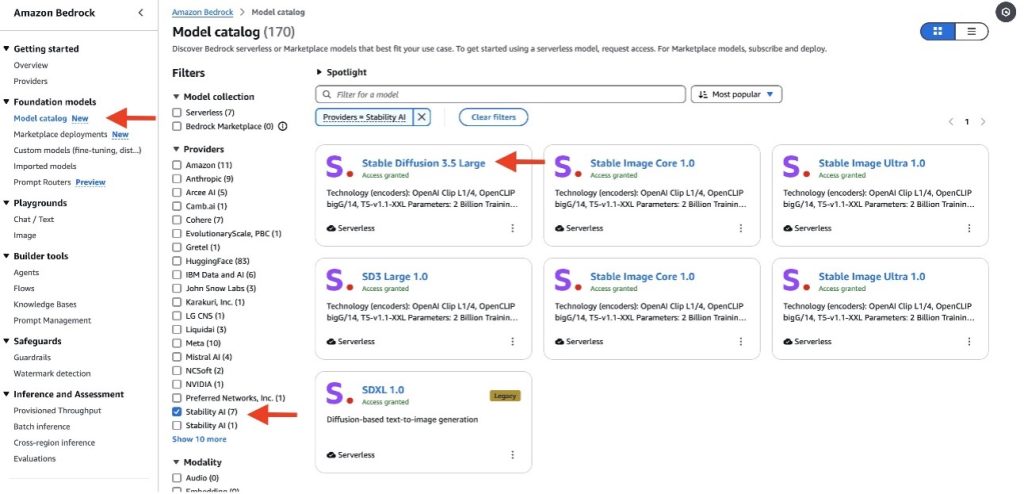Open Marketplace deployments in the sidebar
The image size is (1024, 494).
click(60, 135)
